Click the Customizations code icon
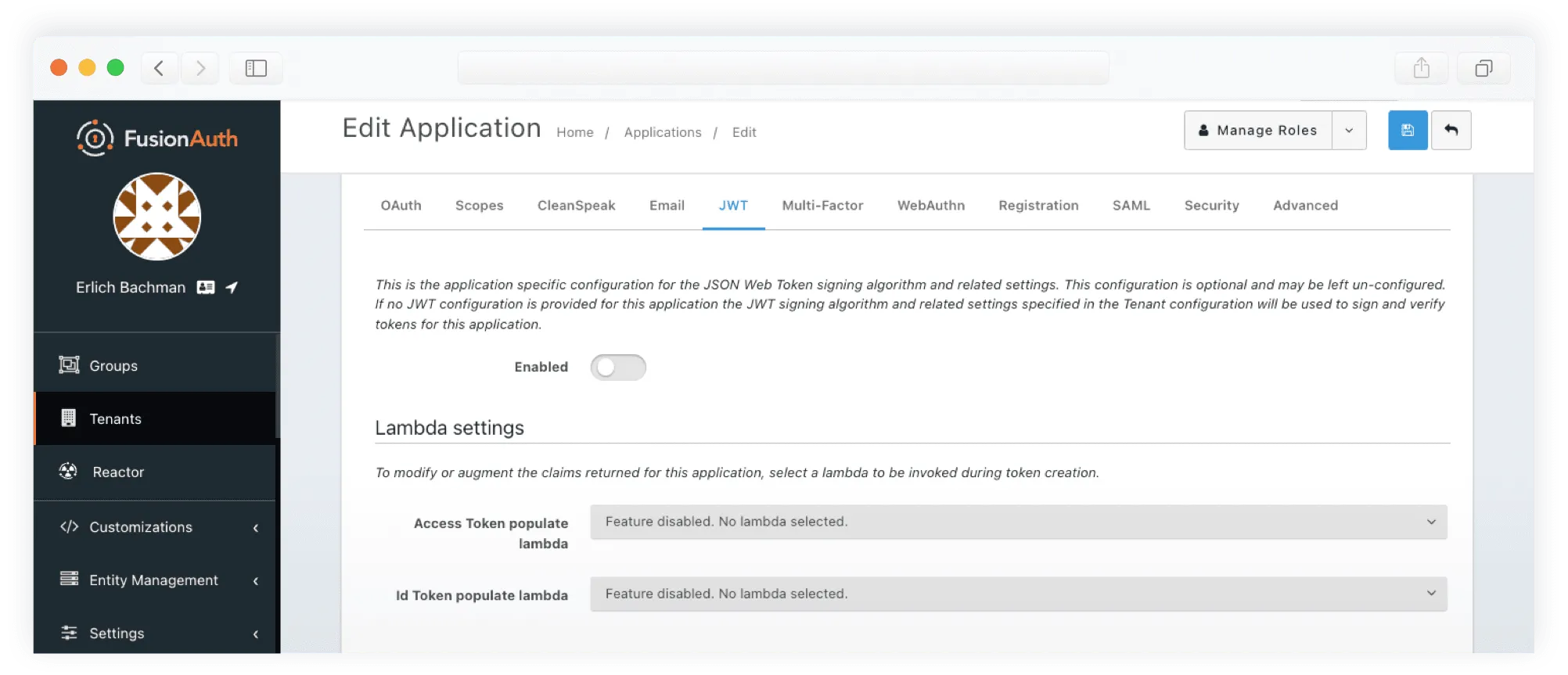The width and height of the screenshot is (1568, 675). [70, 526]
